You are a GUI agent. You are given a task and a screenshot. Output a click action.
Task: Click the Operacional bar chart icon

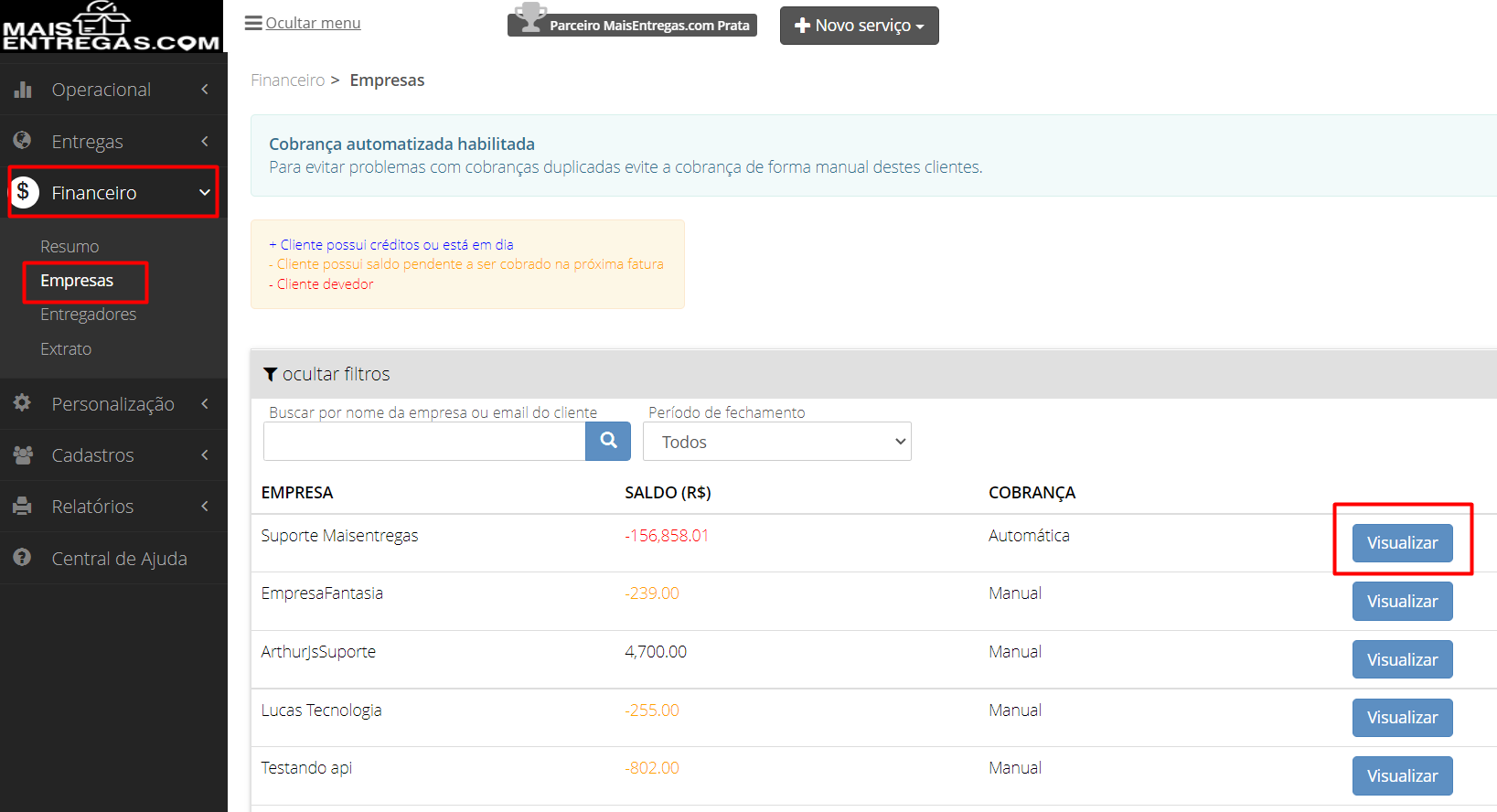tap(23, 90)
